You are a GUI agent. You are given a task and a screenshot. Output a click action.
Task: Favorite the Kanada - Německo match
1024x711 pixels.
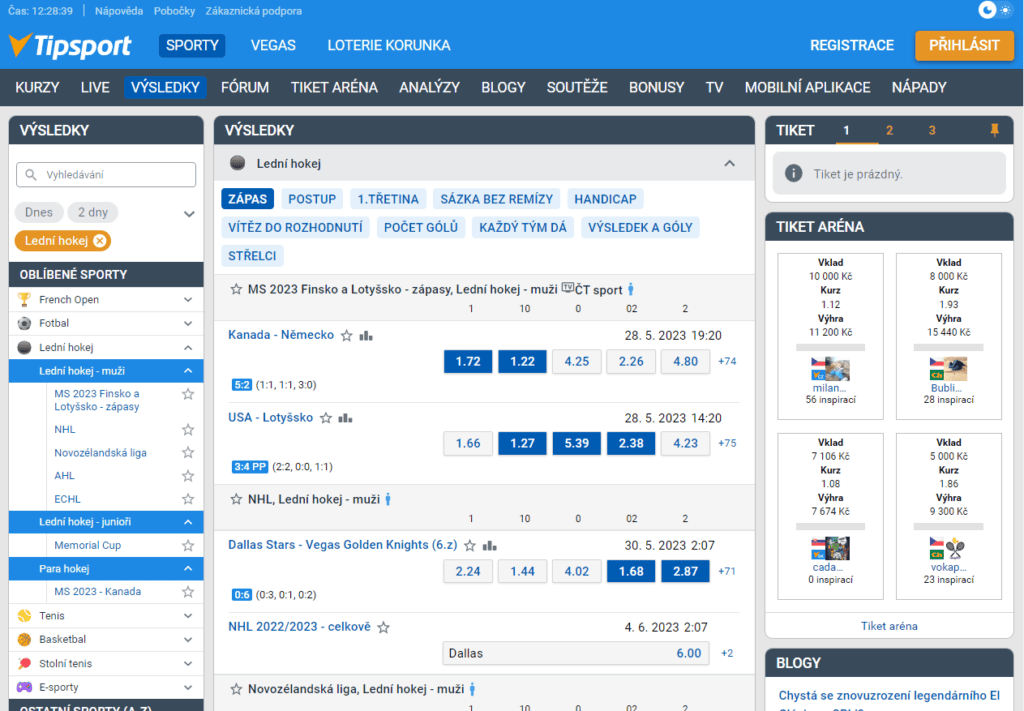pyautogui.click(x=347, y=336)
